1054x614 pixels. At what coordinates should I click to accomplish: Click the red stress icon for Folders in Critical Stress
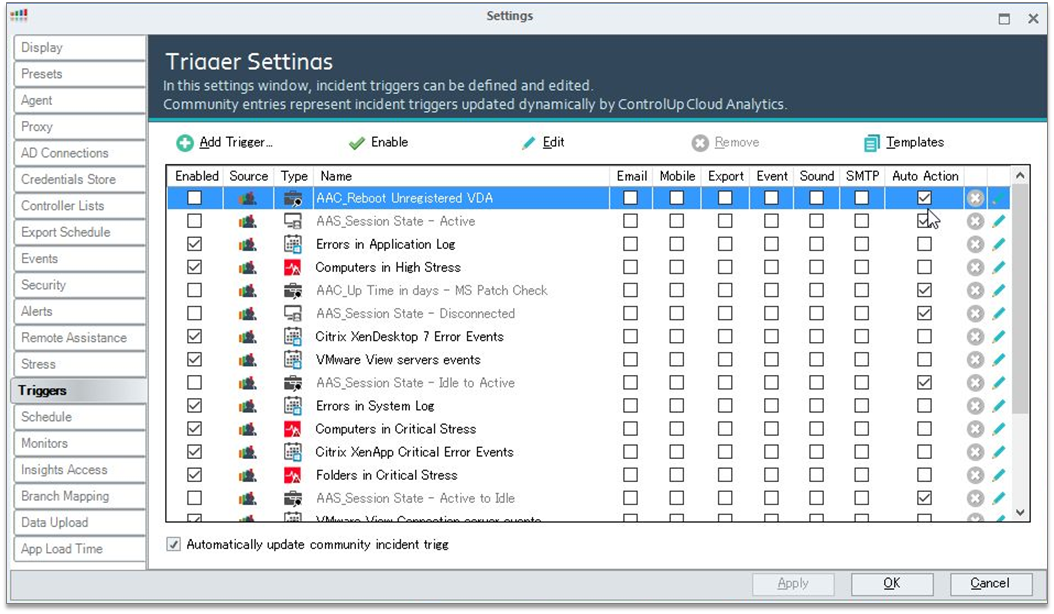(x=292, y=475)
